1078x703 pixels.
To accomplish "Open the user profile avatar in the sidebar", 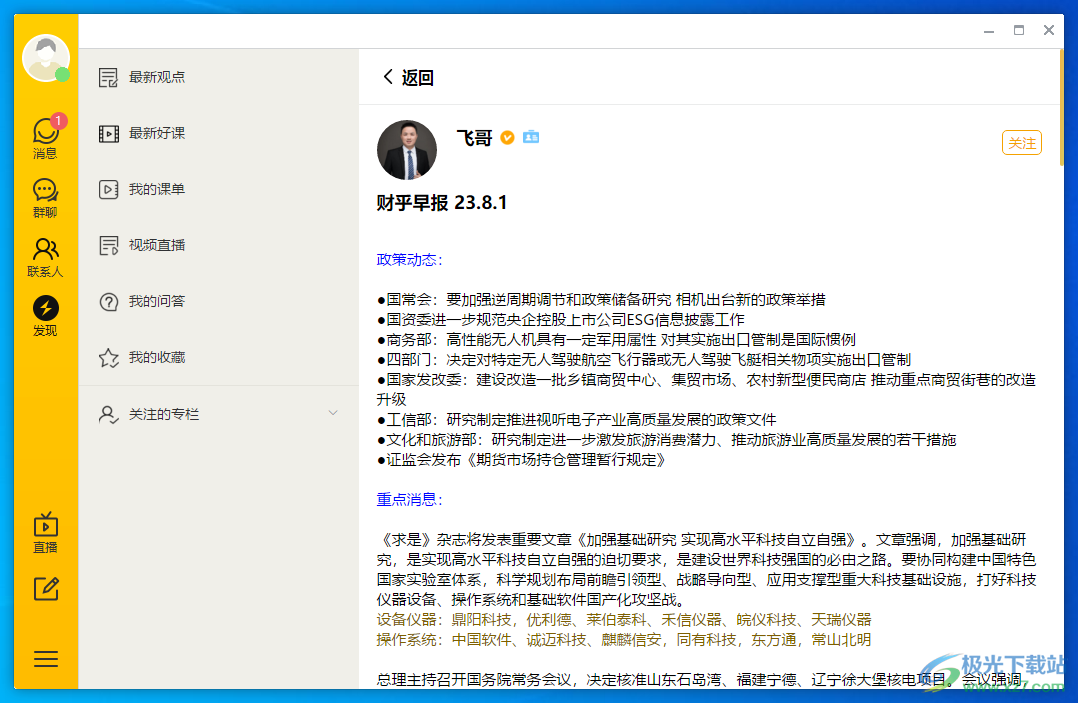I will click(x=45, y=58).
